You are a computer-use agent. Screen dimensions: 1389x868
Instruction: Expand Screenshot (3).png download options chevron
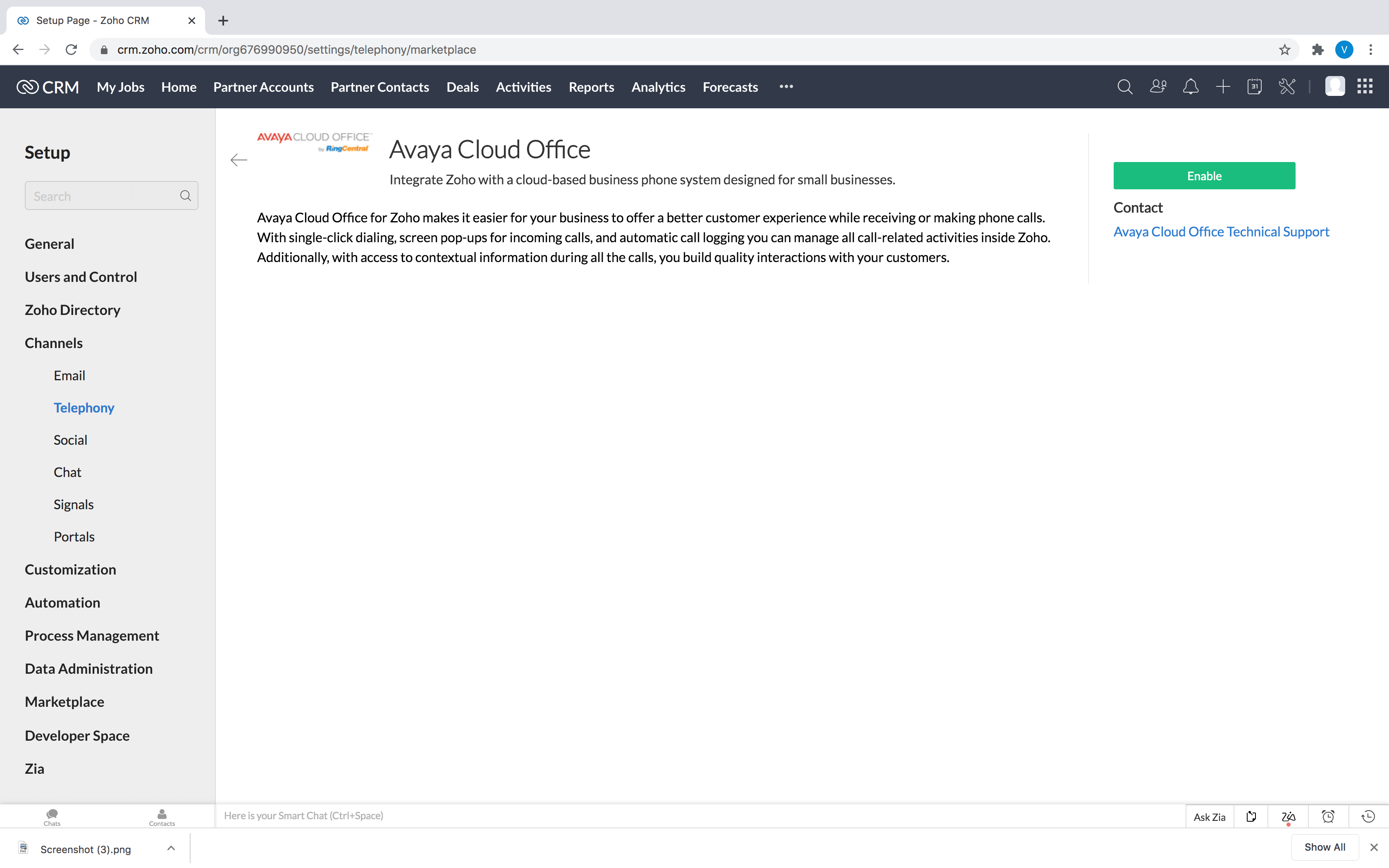pos(171,848)
